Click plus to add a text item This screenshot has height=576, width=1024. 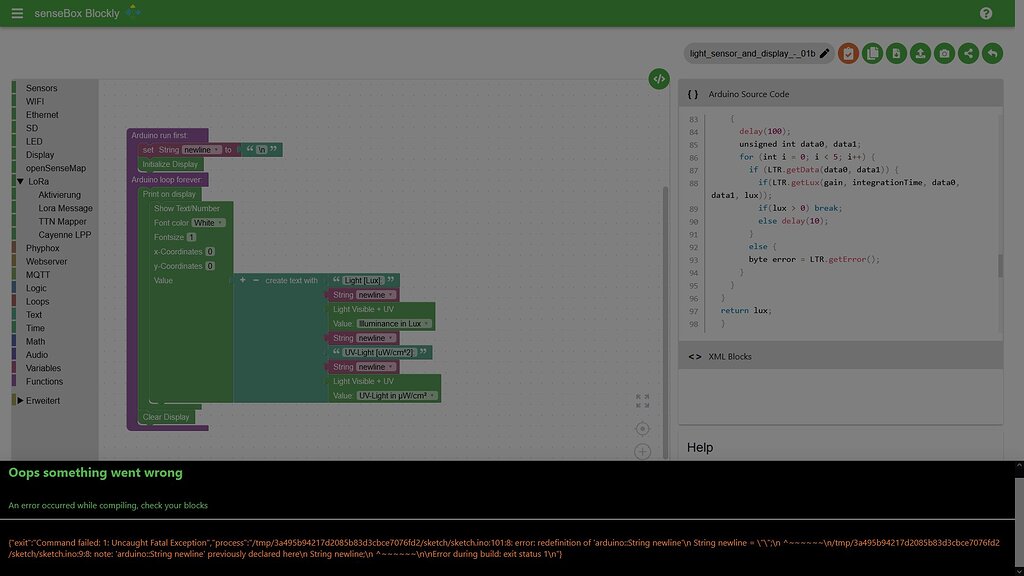click(243, 280)
